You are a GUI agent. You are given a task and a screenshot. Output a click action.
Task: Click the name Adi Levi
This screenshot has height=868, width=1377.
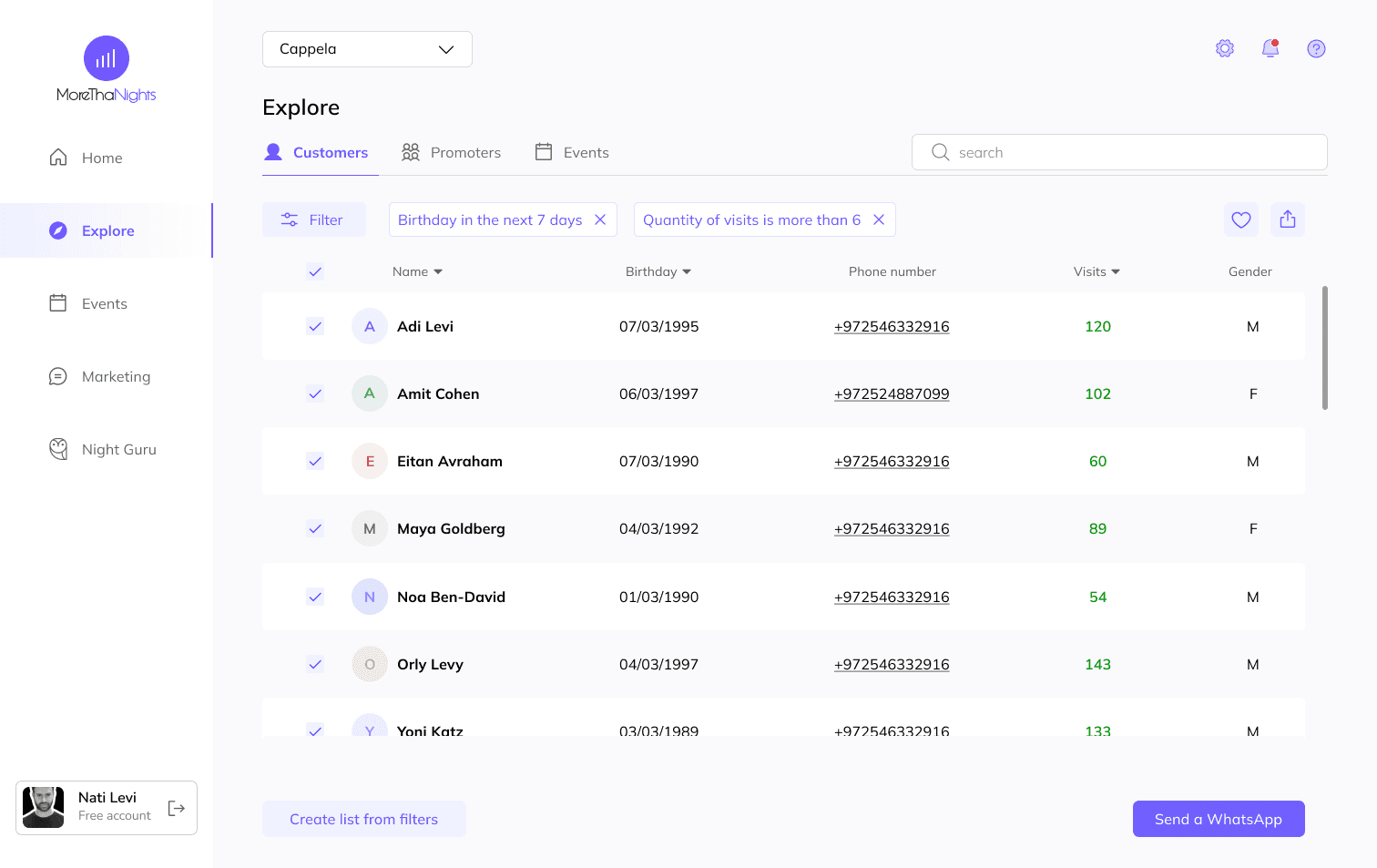coord(425,326)
